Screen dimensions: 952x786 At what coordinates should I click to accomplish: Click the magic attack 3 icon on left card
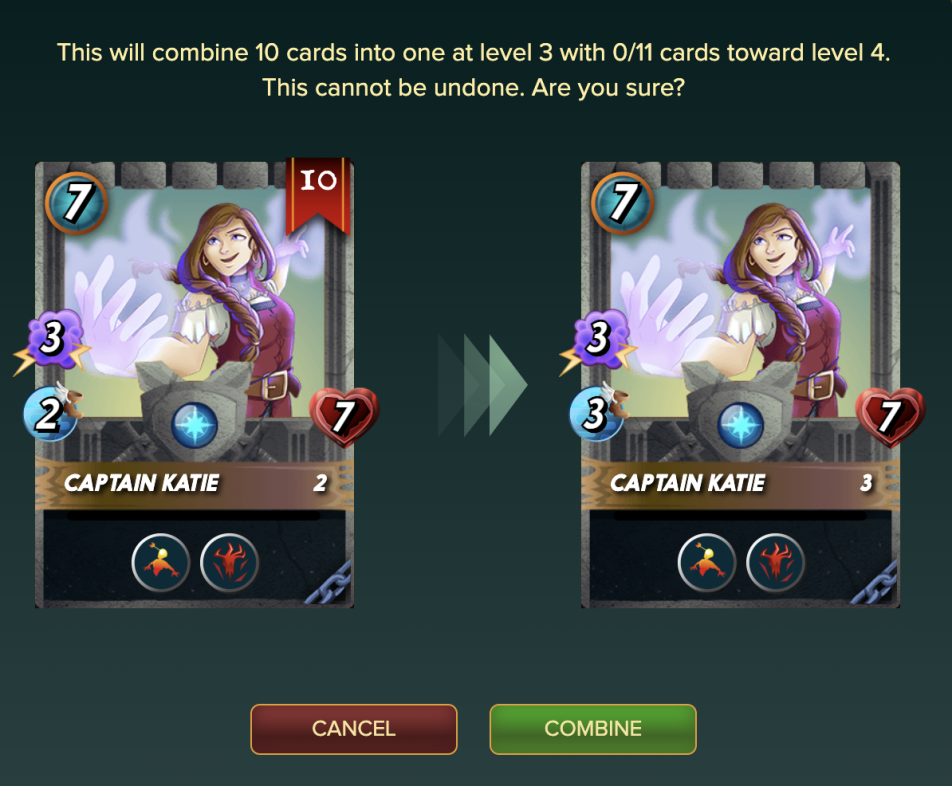pos(52,340)
